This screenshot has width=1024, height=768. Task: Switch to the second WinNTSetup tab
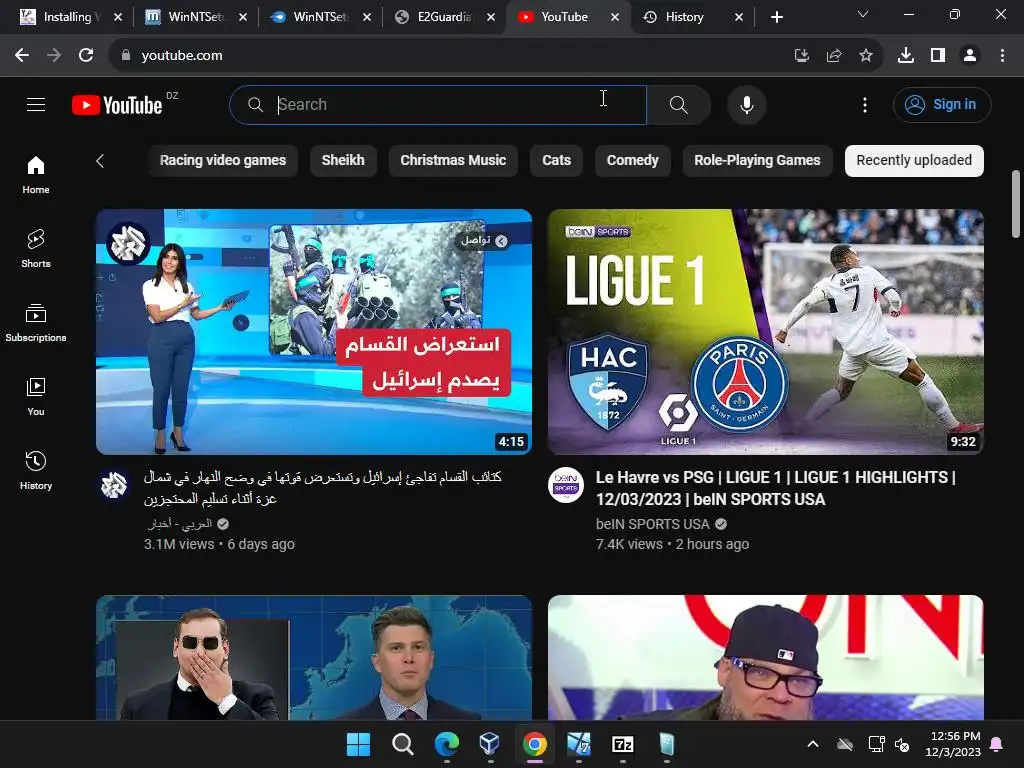point(320,17)
